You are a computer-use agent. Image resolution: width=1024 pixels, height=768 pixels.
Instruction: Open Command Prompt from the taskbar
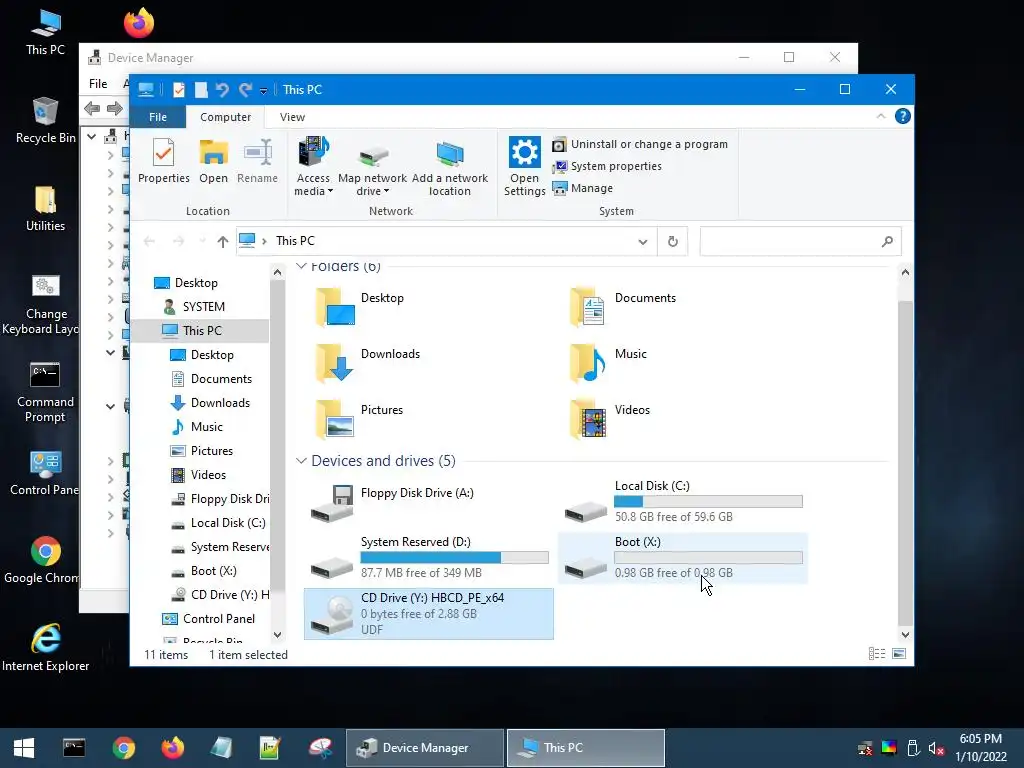[74, 748]
